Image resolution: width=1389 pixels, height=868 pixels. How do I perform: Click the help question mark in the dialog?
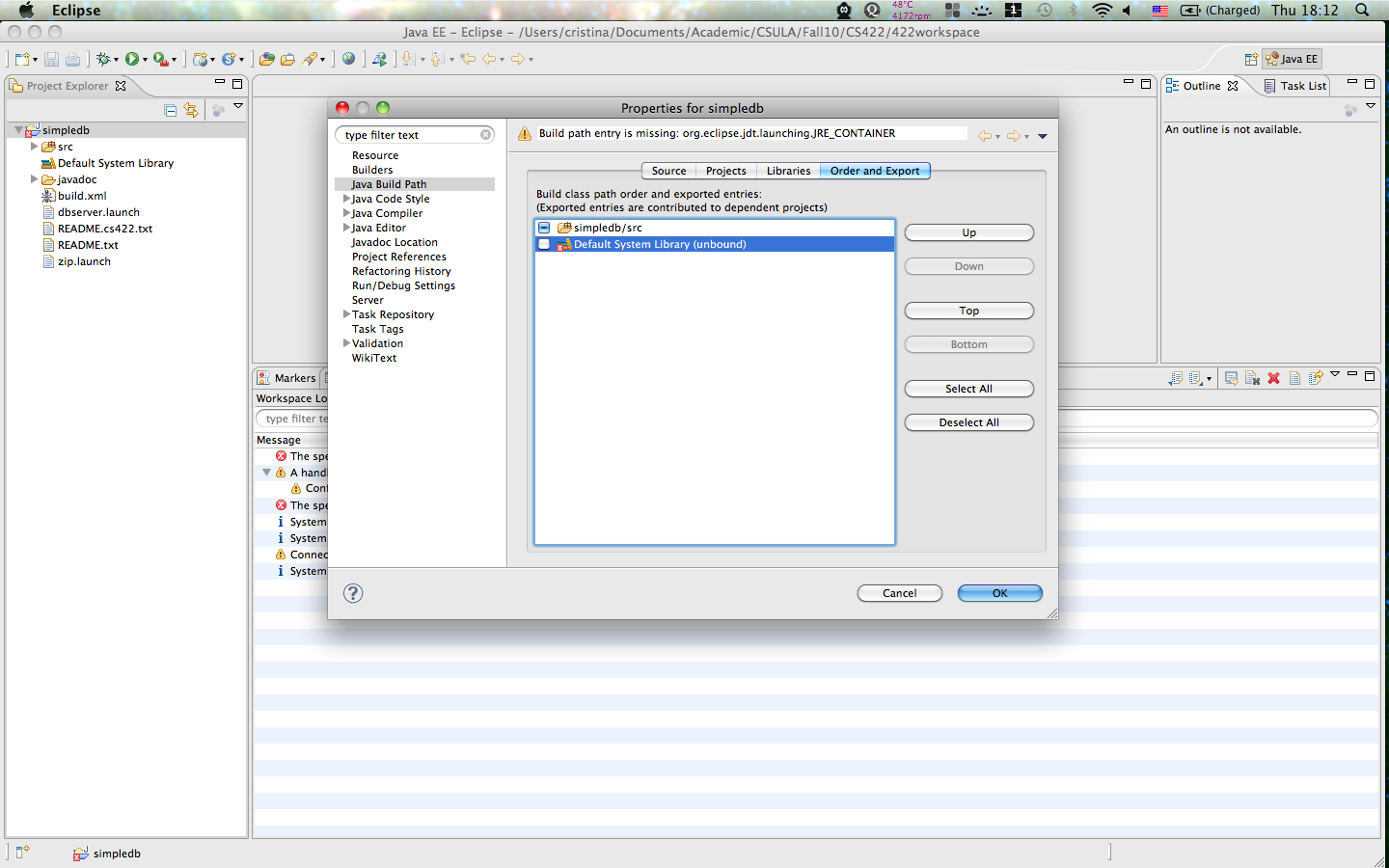click(x=353, y=593)
